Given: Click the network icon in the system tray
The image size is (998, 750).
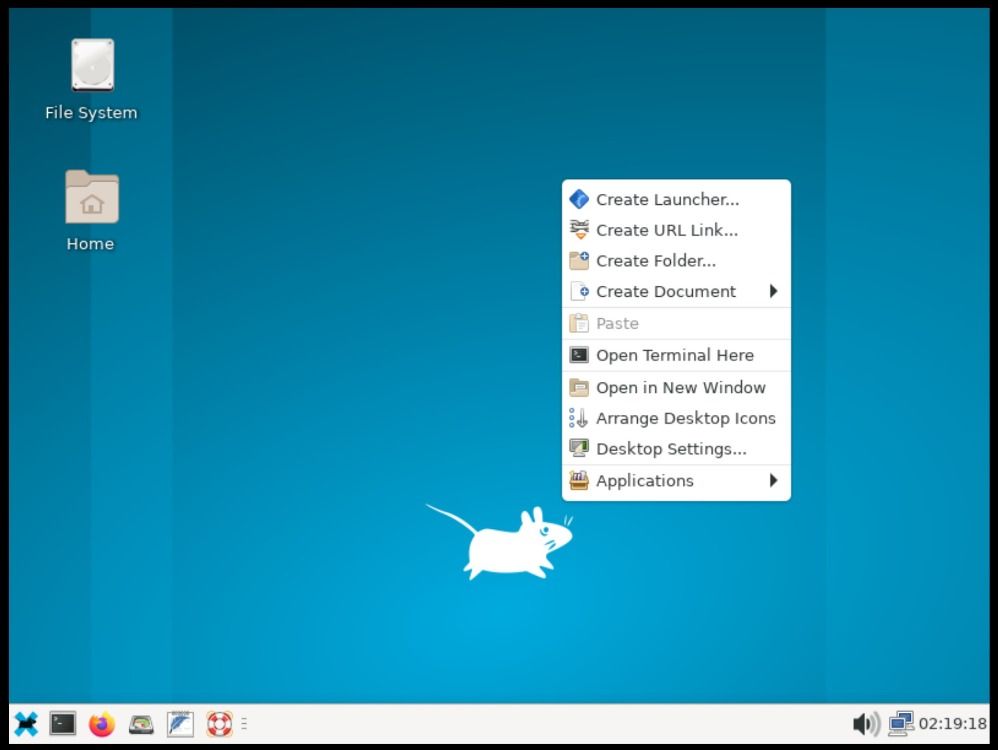Looking at the screenshot, I should pyautogui.click(x=901, y=723).
